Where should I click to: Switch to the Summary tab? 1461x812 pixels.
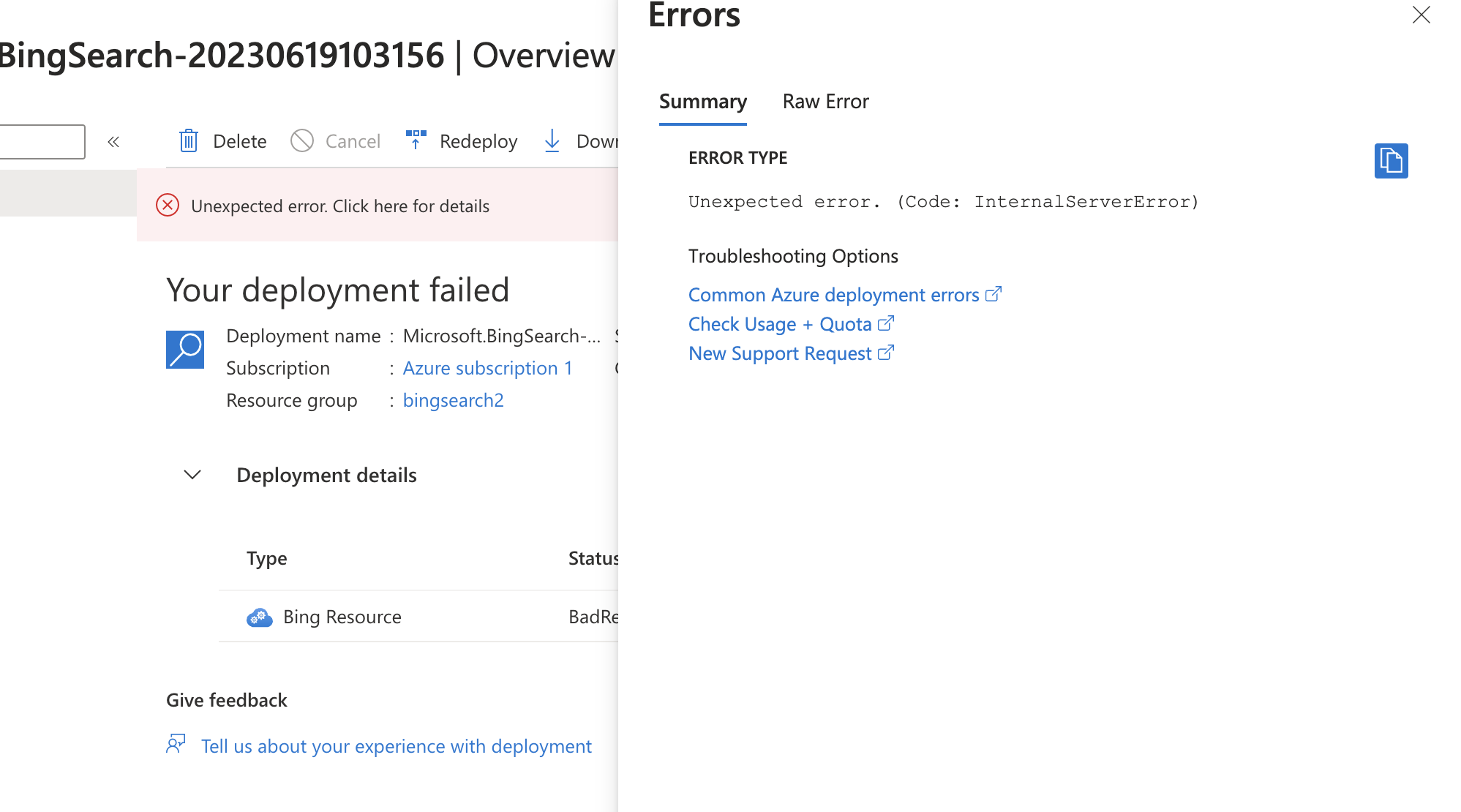pyautogui.click(x=703, y=102)
